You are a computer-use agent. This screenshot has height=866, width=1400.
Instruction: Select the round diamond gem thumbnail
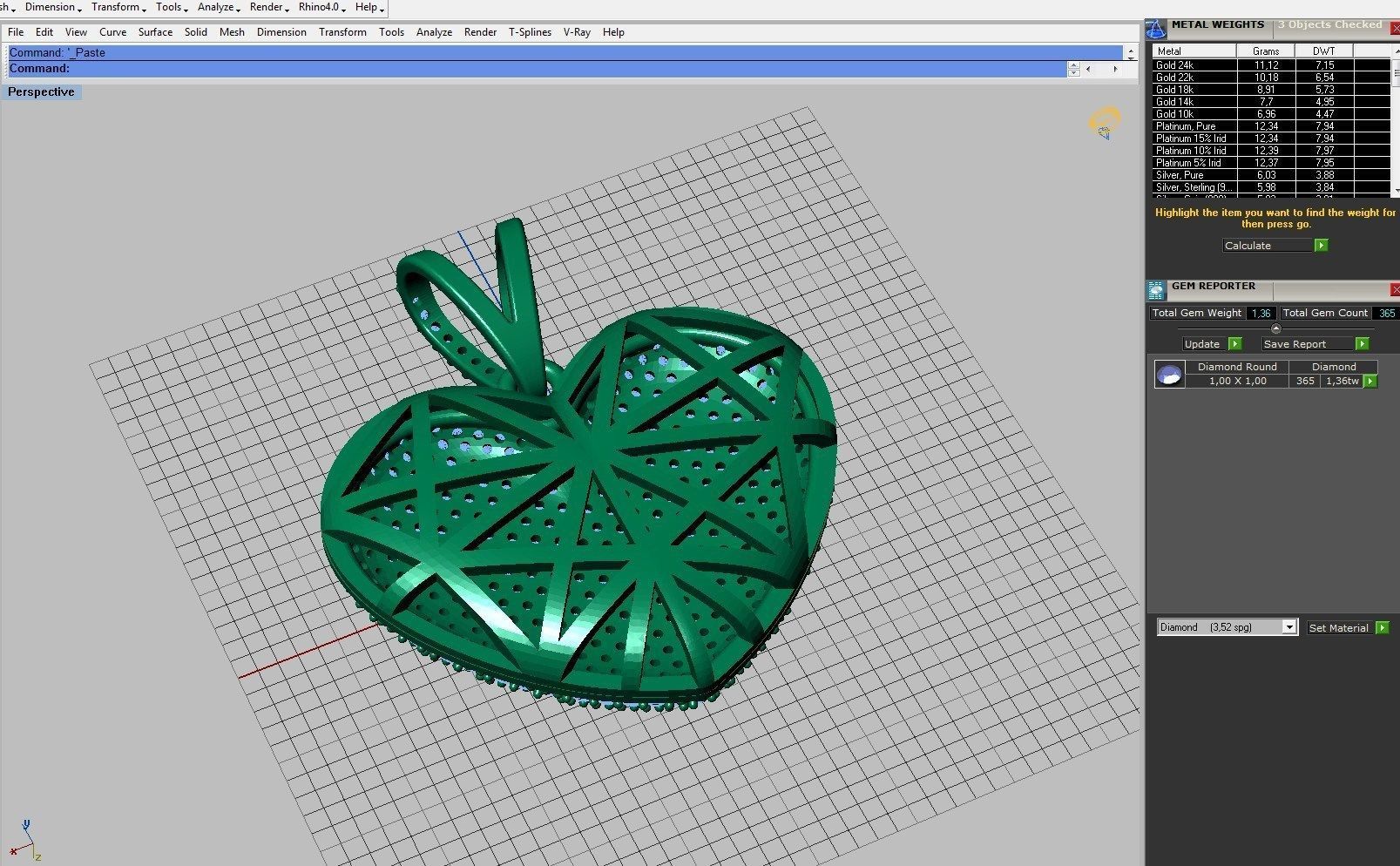[1169, 375]
